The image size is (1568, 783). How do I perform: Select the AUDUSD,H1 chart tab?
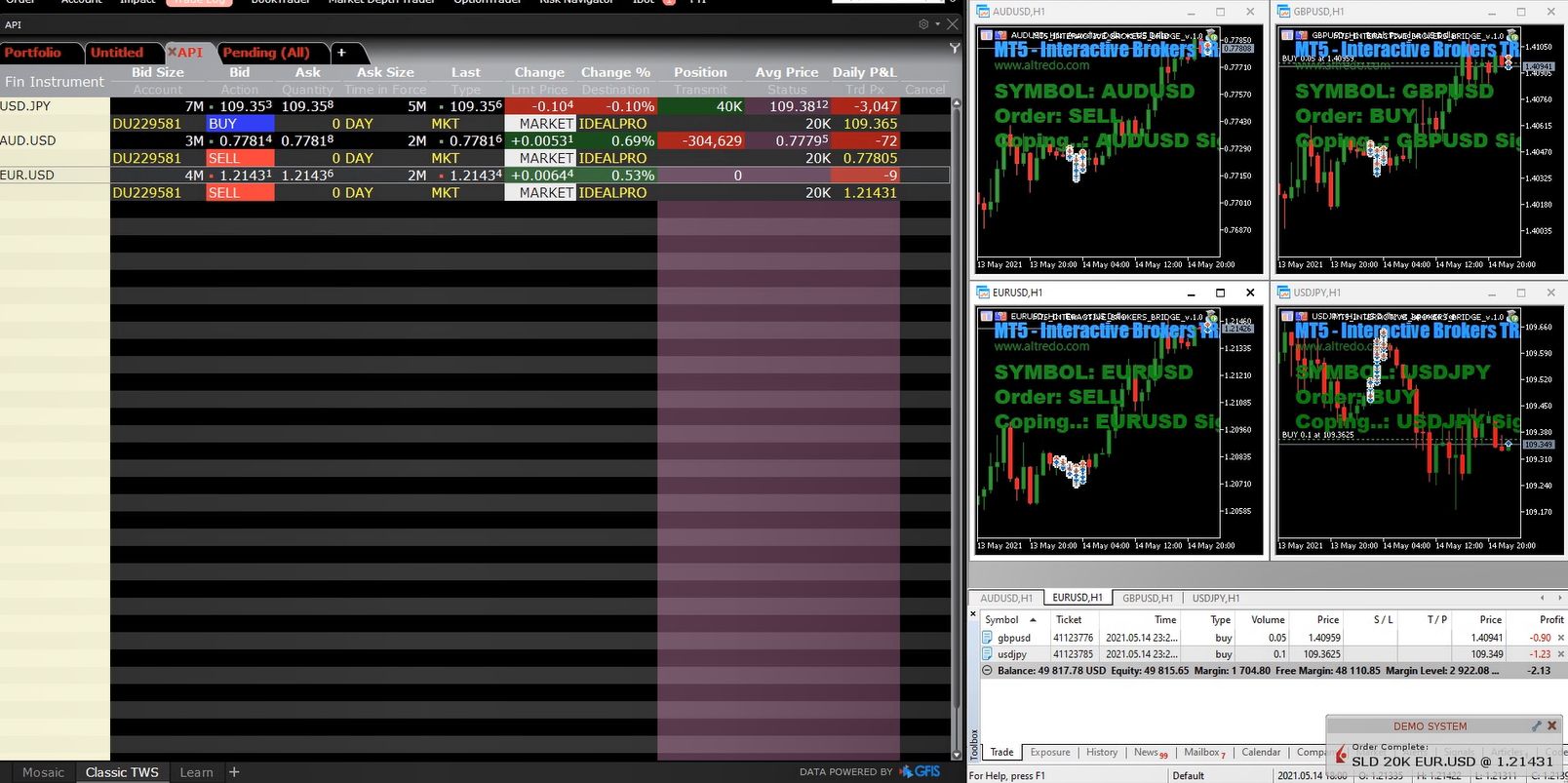click(x=1005, y=598)
